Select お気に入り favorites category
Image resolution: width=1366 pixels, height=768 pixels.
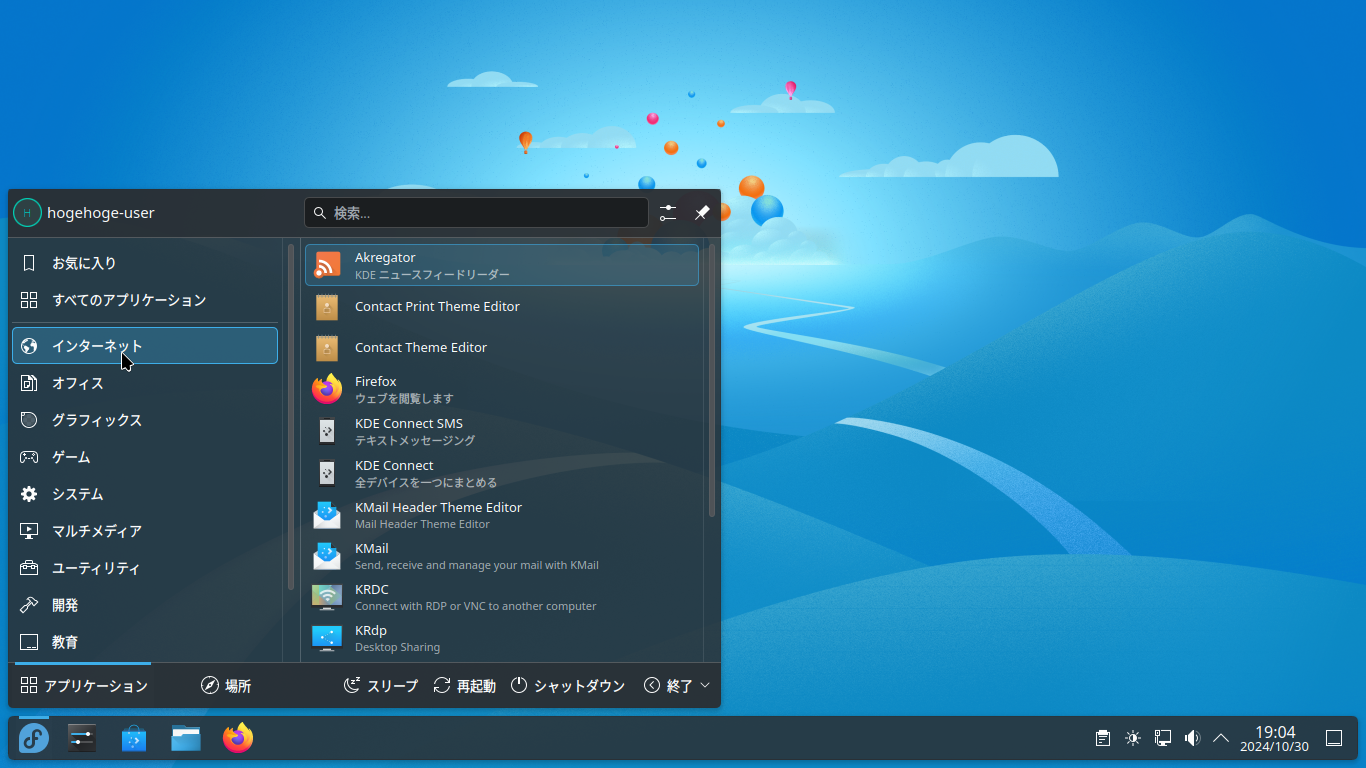pyautogui.click(x=145, y=263)
